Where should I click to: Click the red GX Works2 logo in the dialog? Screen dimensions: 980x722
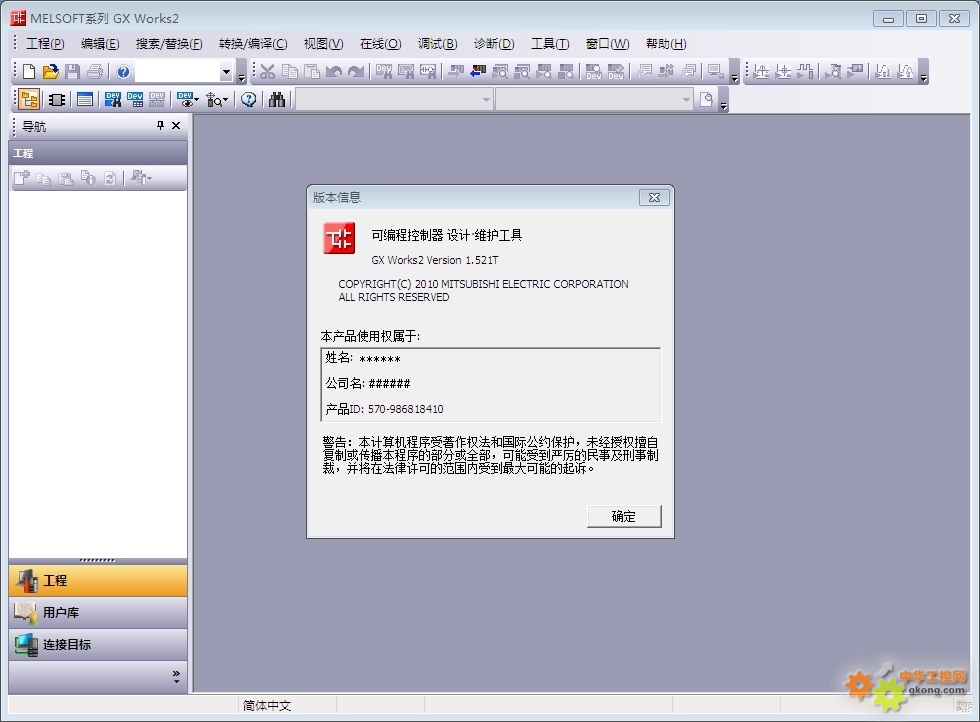click(x=339, y=238)
